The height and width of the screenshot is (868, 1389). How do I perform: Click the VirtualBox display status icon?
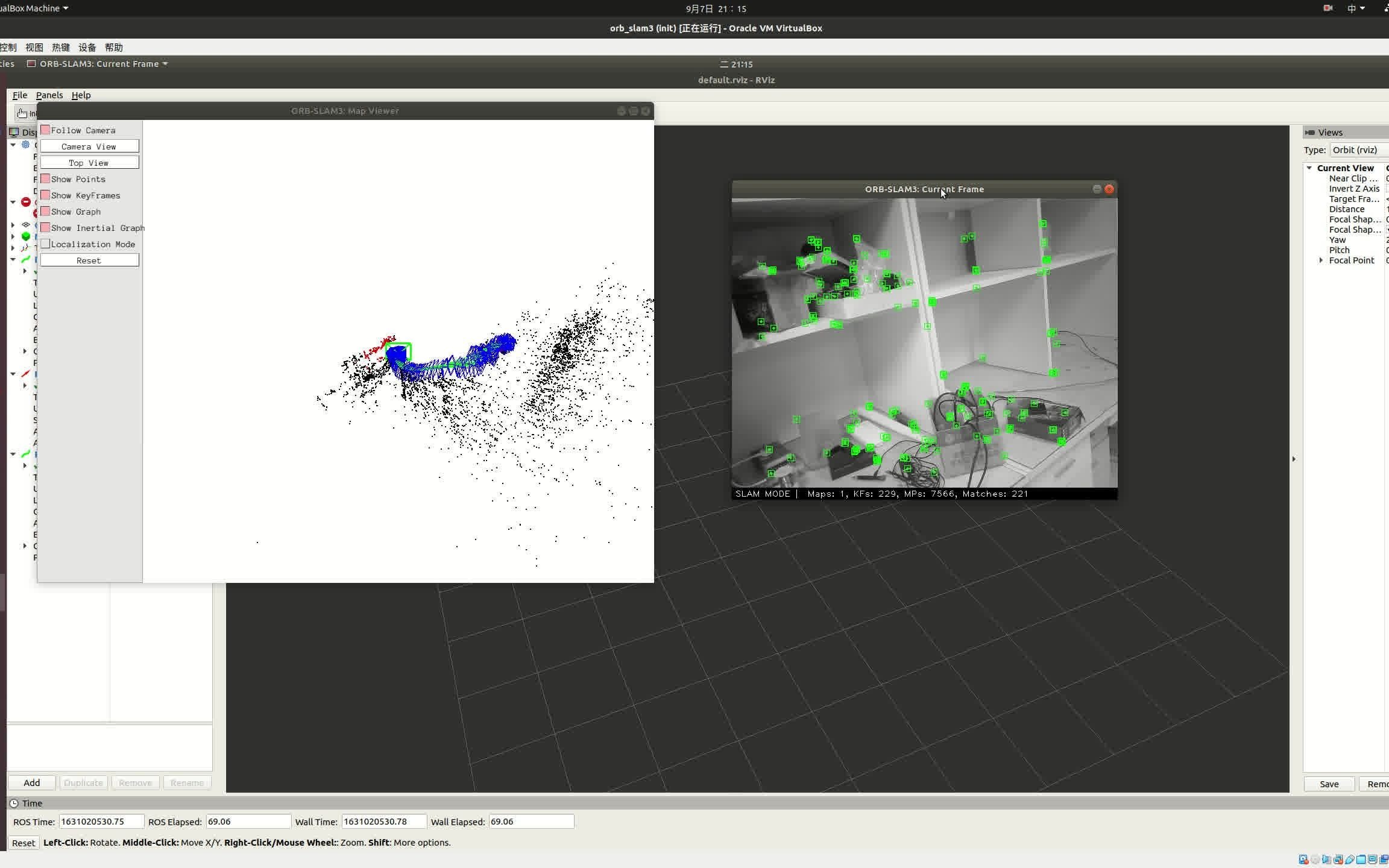1373,860
